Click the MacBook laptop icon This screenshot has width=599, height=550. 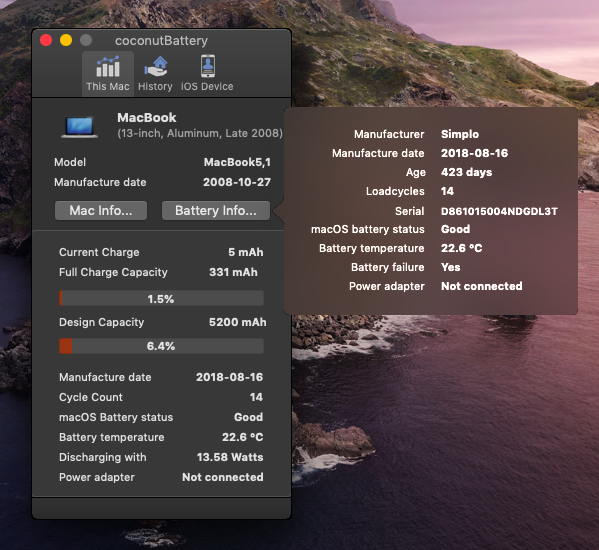coord(79,126)
